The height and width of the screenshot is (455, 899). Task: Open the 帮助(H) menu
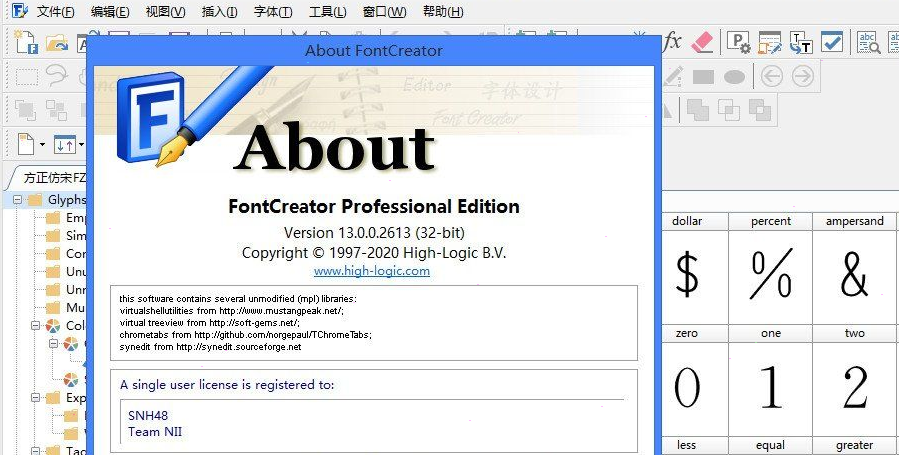(443, 11)
